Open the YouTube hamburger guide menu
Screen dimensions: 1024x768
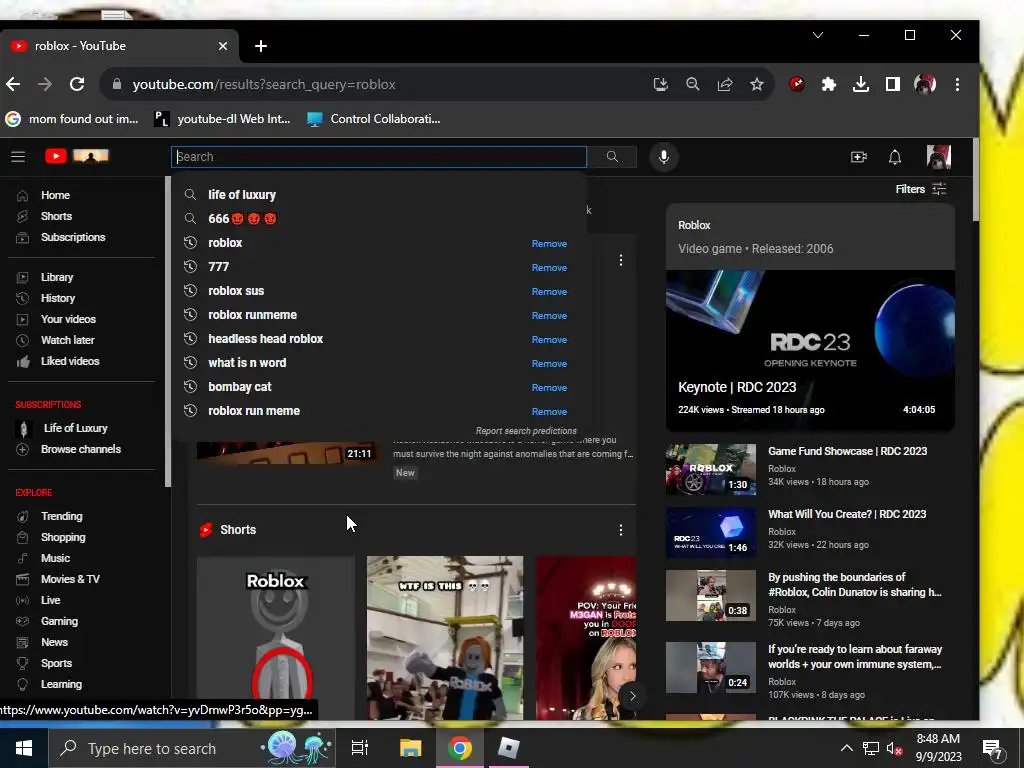[18, 157]
